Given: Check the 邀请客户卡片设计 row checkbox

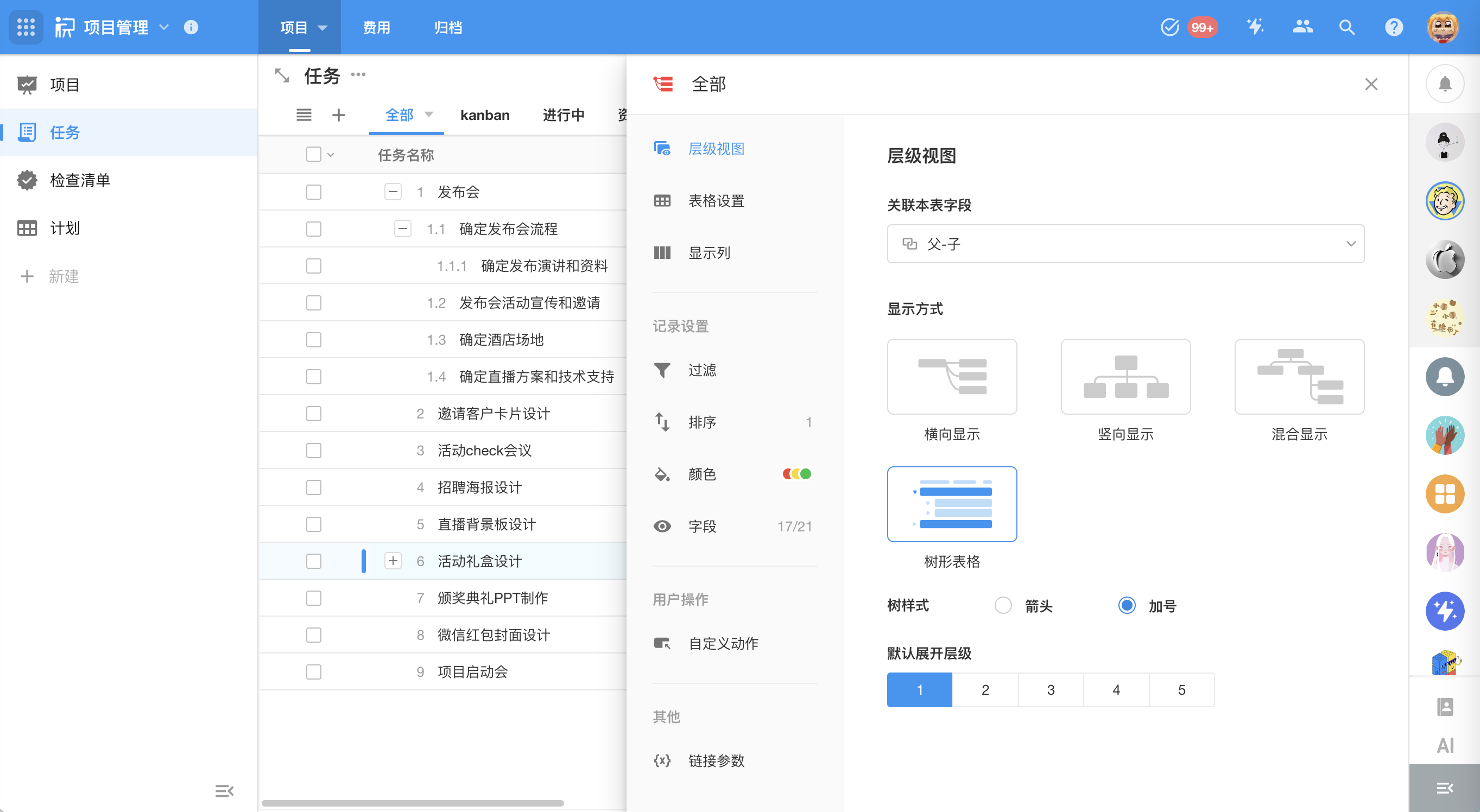Looking at the screenshot, I should click(x=313, y=414).
